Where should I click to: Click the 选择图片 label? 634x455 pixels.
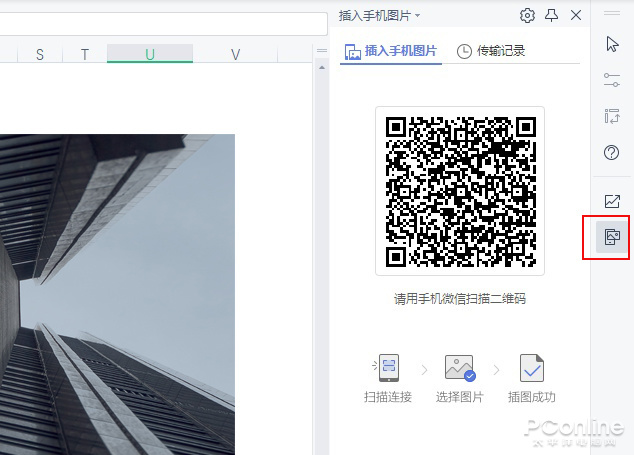pos(460,397)
